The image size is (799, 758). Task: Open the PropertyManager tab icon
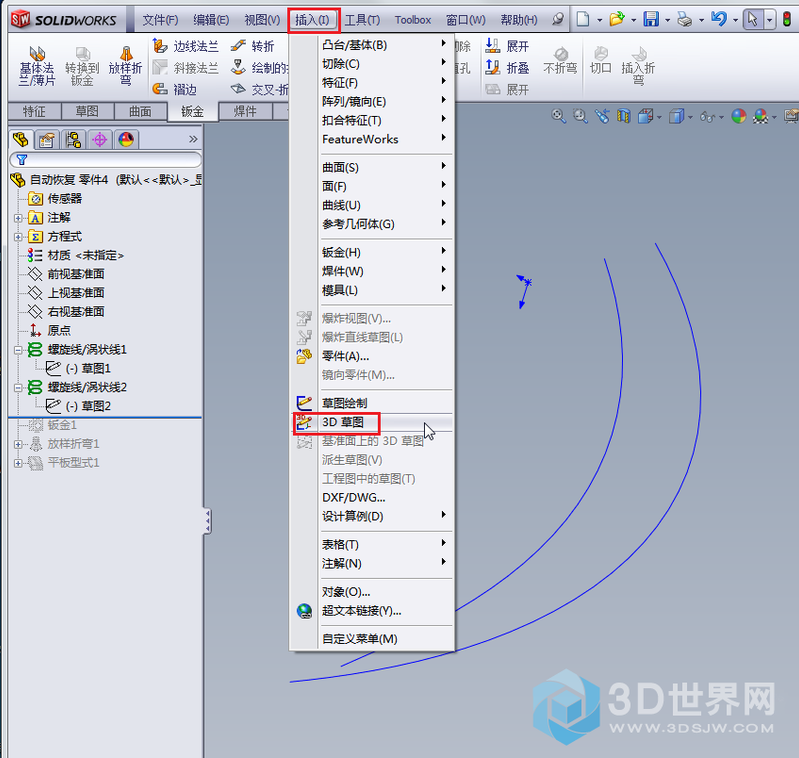[47, 140]
